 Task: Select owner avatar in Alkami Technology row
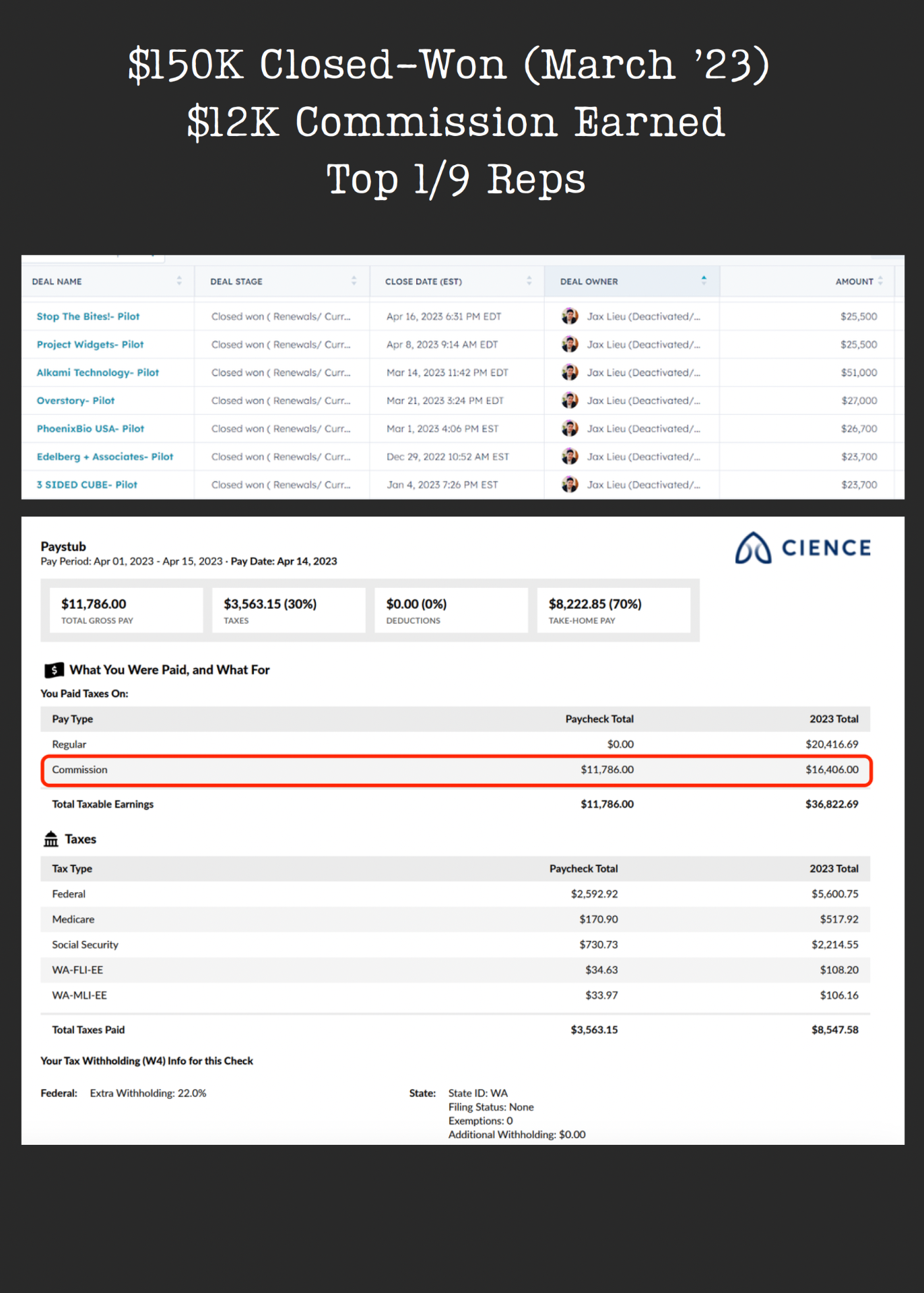(x=570, y=372)
